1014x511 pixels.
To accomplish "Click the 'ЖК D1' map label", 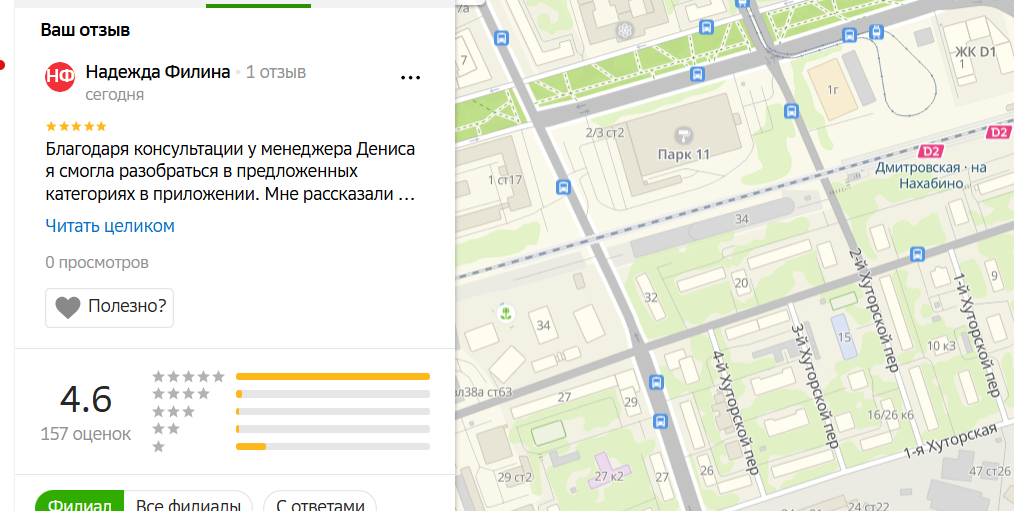I will click(x=975, y=52).
